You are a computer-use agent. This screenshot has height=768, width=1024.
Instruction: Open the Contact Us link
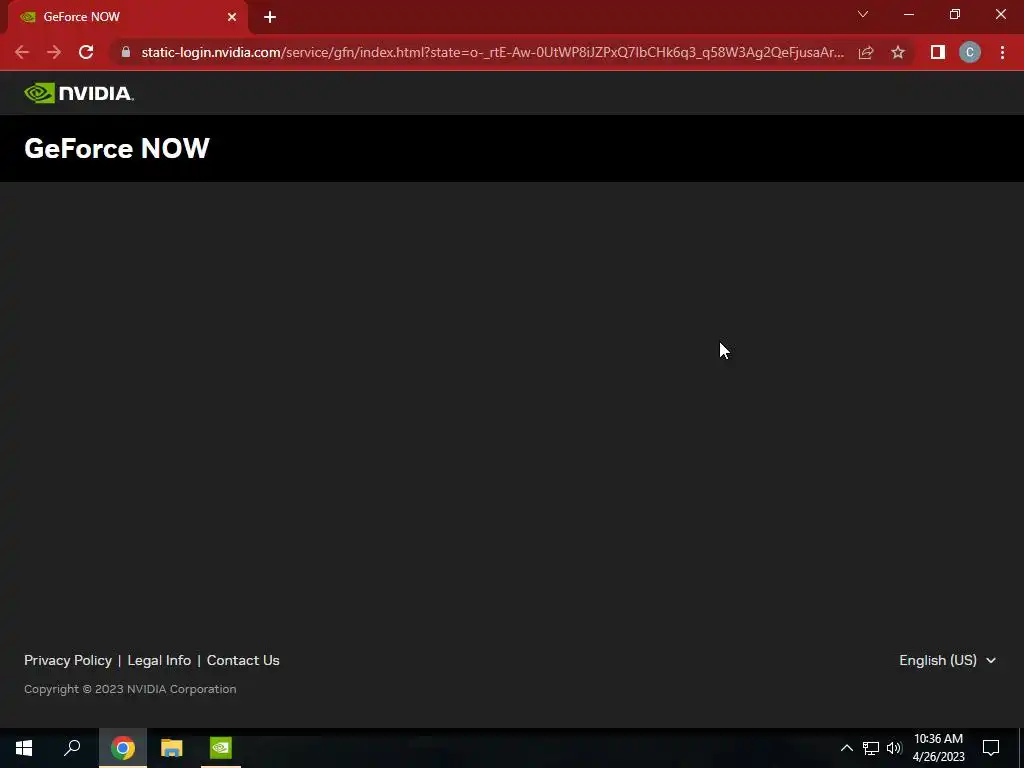(243, 660)
